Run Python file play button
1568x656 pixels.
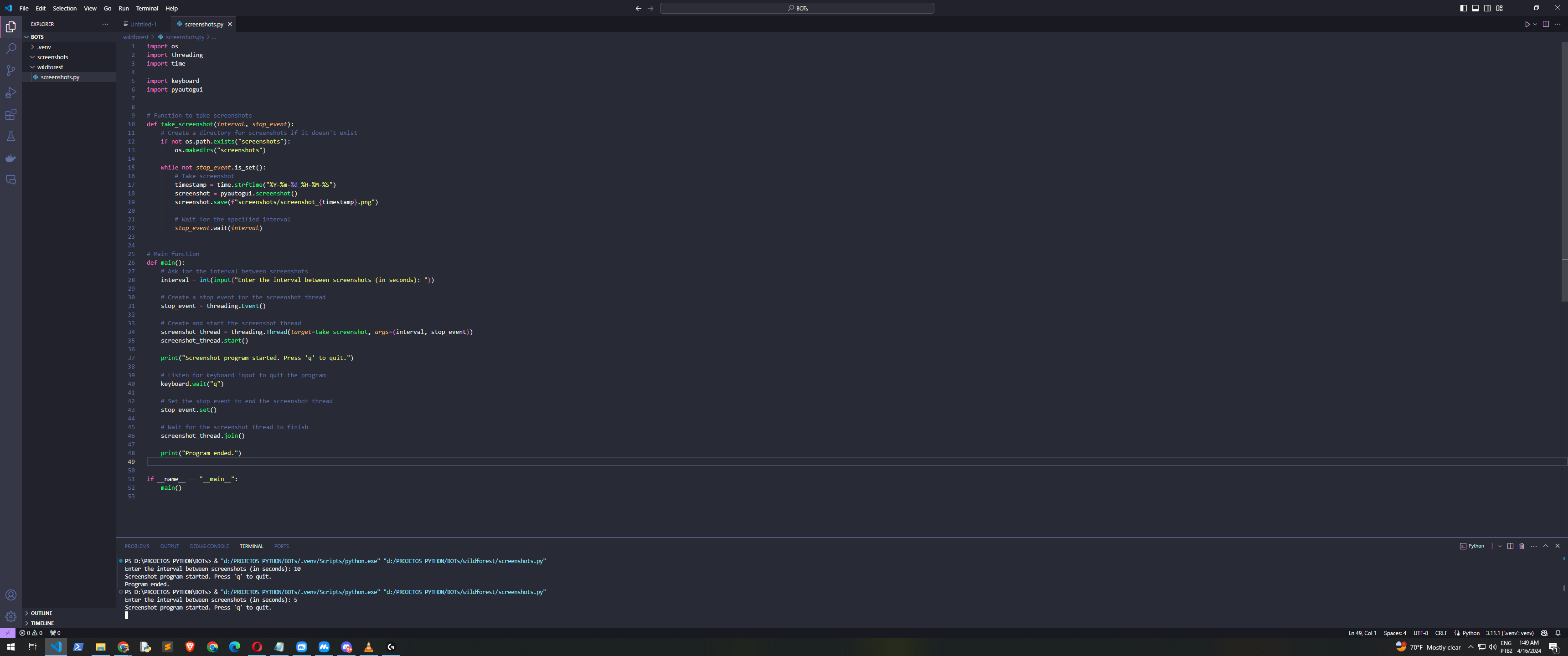[1527, 24]
